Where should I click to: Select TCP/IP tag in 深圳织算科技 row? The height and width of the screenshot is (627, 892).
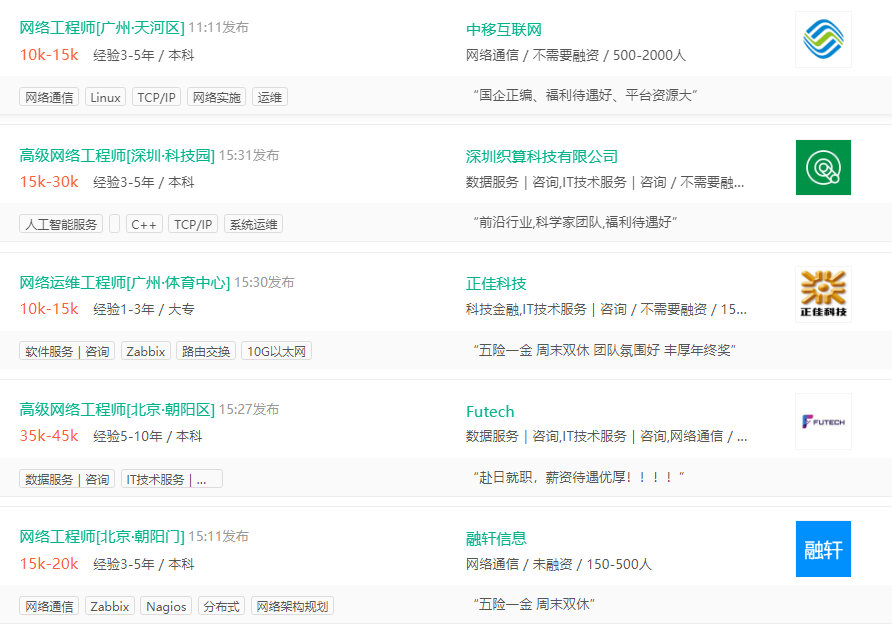[x=193, y=224]
